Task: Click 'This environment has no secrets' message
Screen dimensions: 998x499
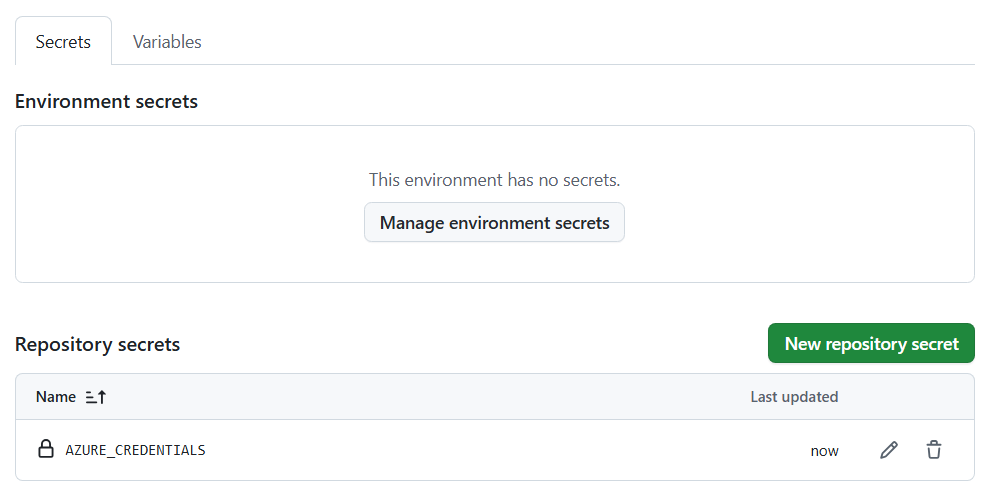Action: [x=494, y=180]
